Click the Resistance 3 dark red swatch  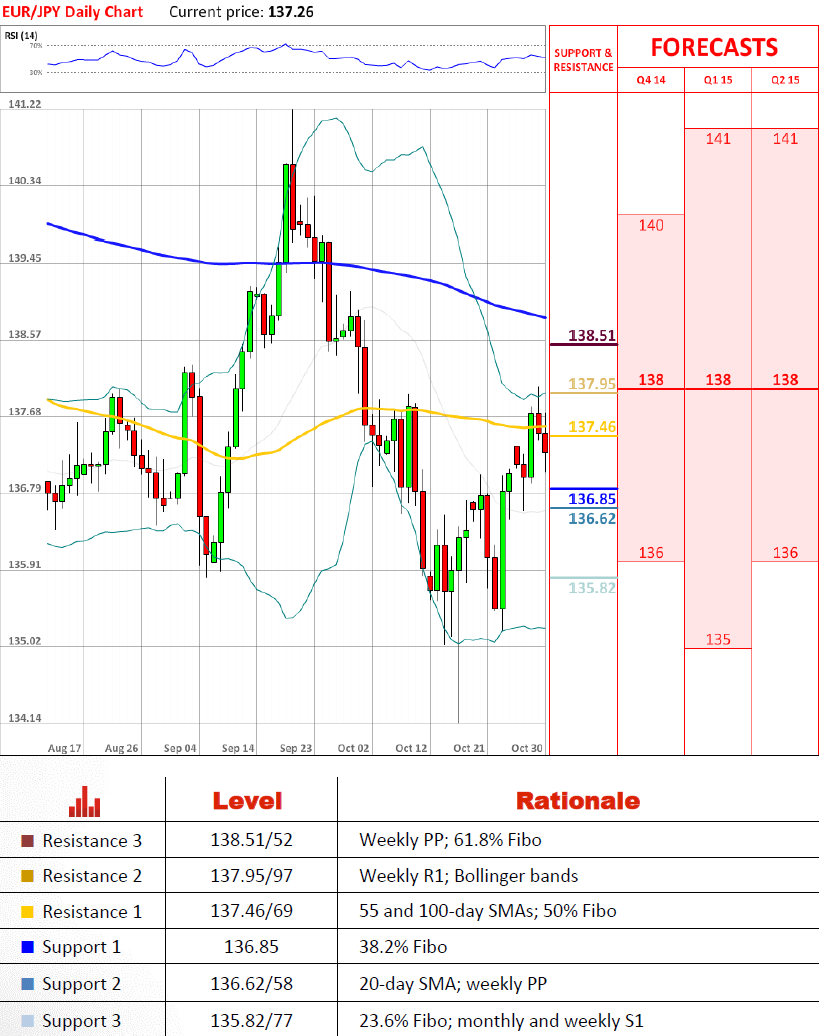[x=27, y=840]
